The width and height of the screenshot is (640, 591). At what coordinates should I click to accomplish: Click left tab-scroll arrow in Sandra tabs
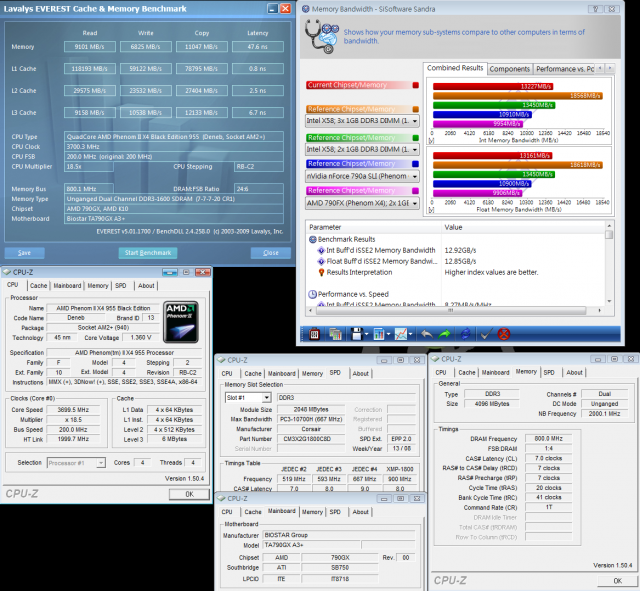(600, 68)
